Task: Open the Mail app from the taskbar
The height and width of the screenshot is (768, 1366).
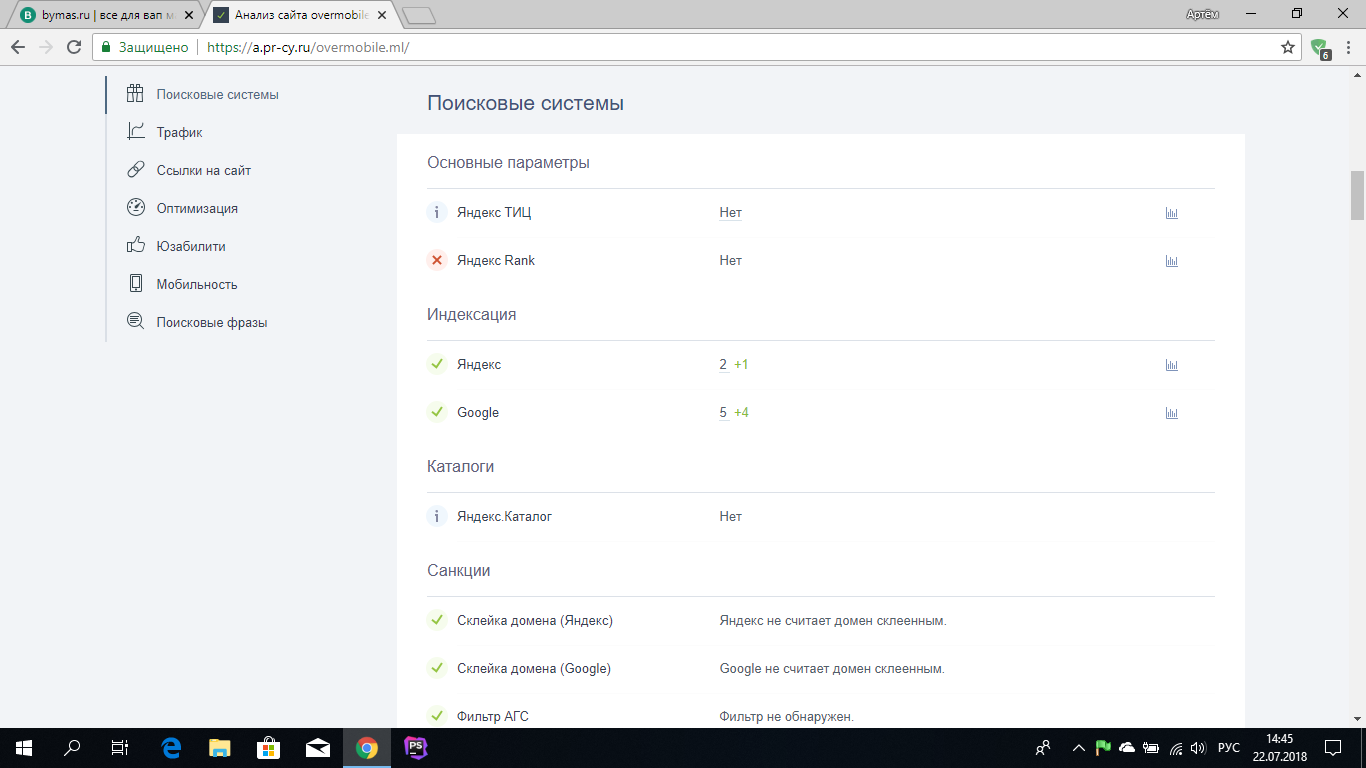Action: coord(318,747)
